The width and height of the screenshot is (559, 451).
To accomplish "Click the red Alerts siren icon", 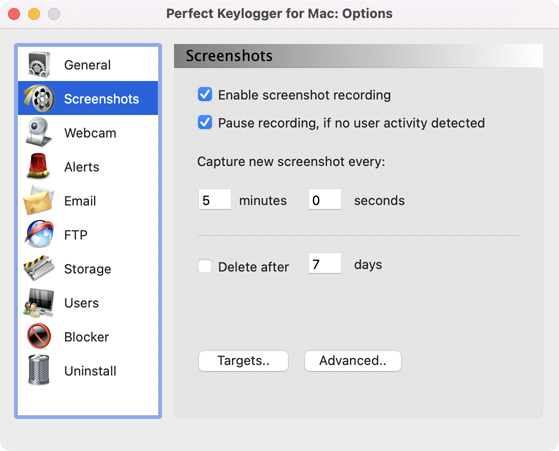I will coord(38,166).
